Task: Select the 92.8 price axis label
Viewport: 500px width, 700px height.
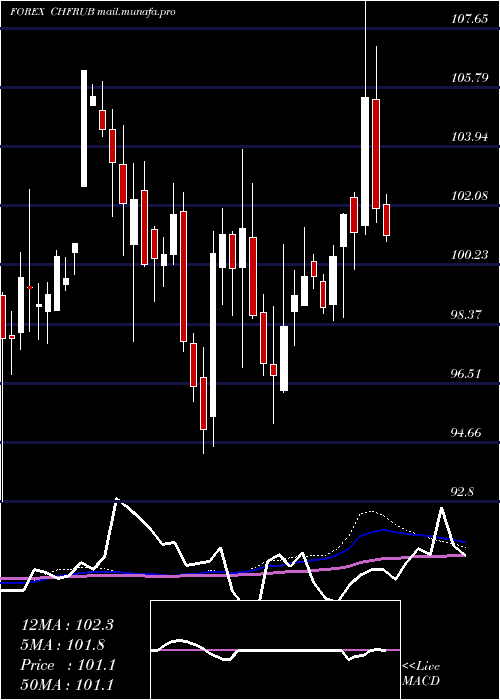Action: tap(462, 492)
